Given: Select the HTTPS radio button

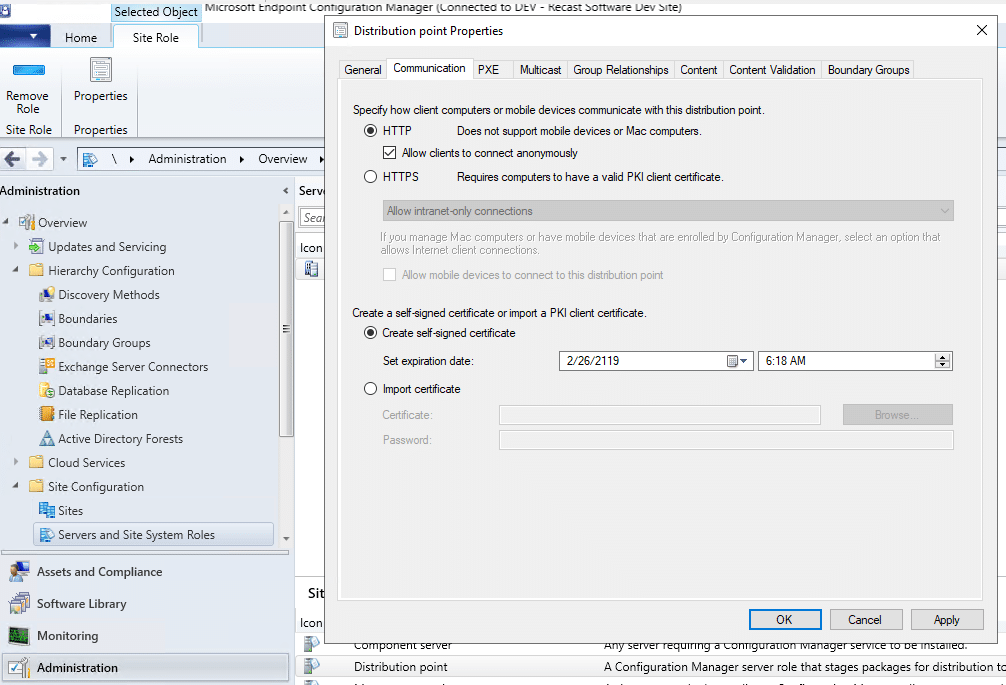Looking at the screenshot, I should click(371, 177).
